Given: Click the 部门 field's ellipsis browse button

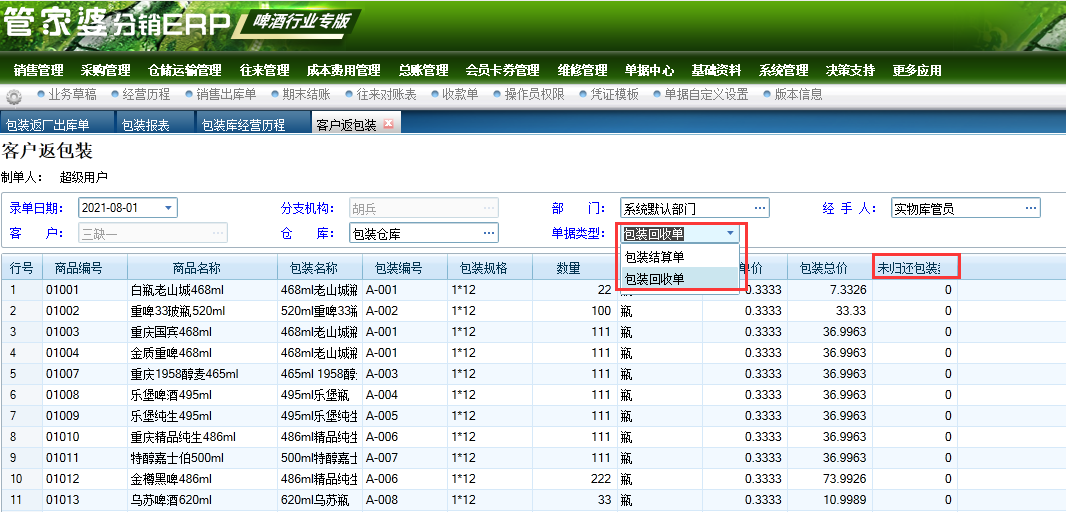Looking at the screenshot, I should pyautogui.click(x=760, y=208).
